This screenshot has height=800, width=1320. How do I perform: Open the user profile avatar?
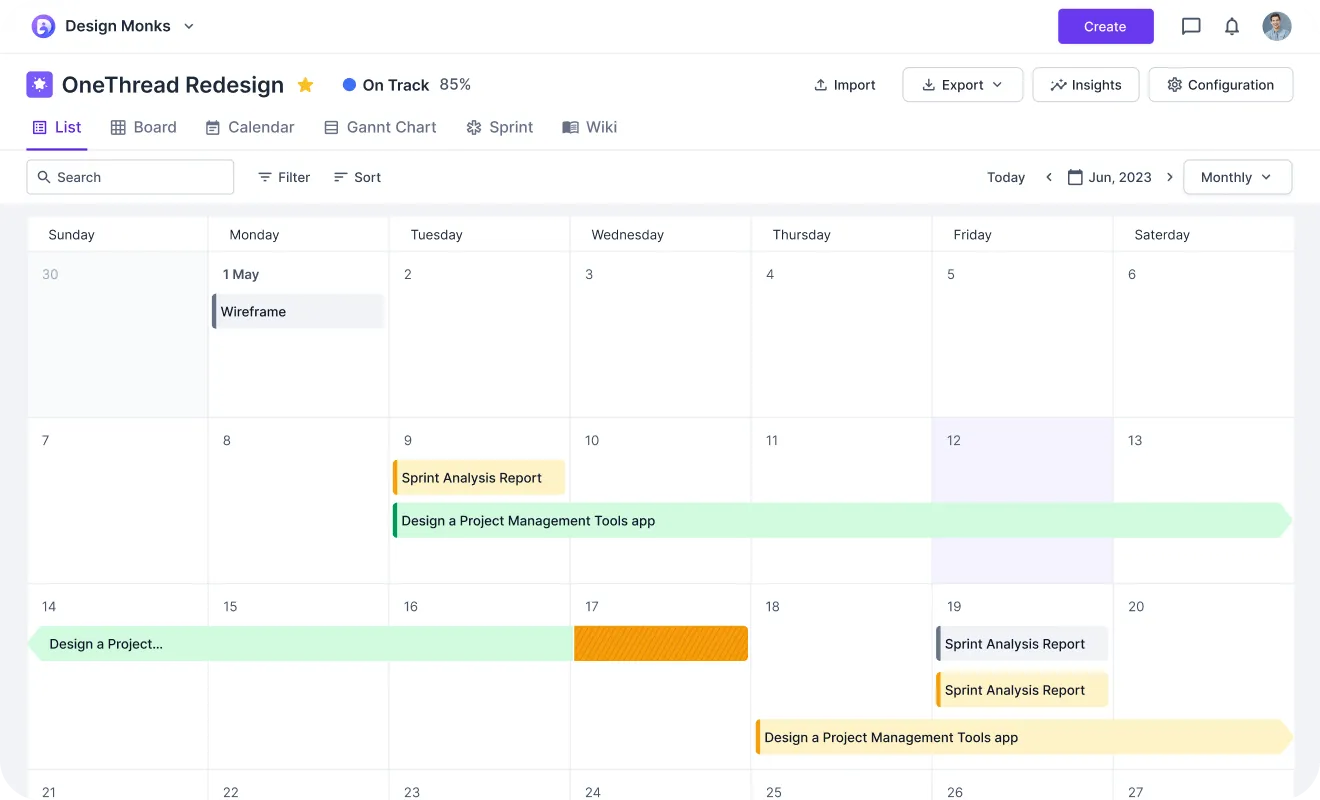click(1277, 26)
